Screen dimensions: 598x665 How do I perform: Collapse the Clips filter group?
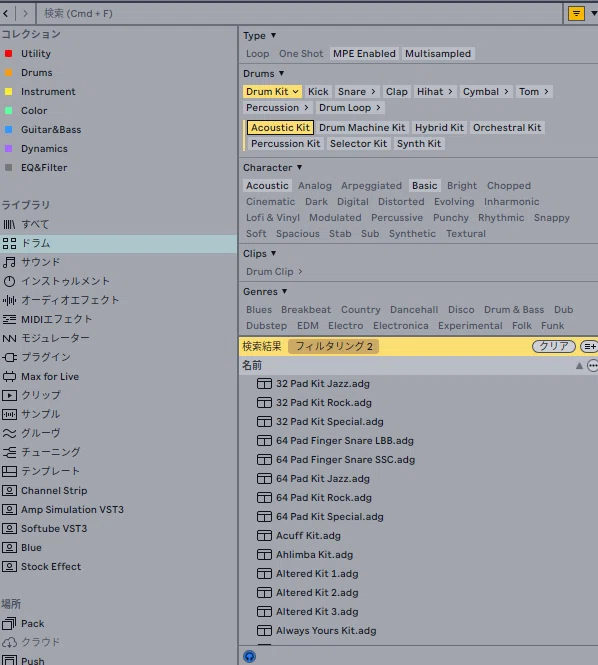pos(274,253)
